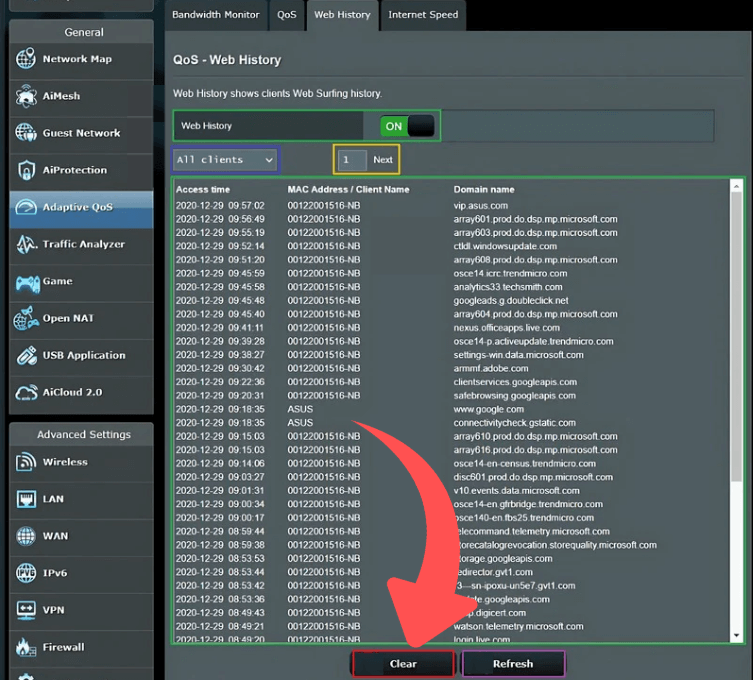753x680 pixels.
Task: Open the Network Map menu label
Action: [77, 59]
